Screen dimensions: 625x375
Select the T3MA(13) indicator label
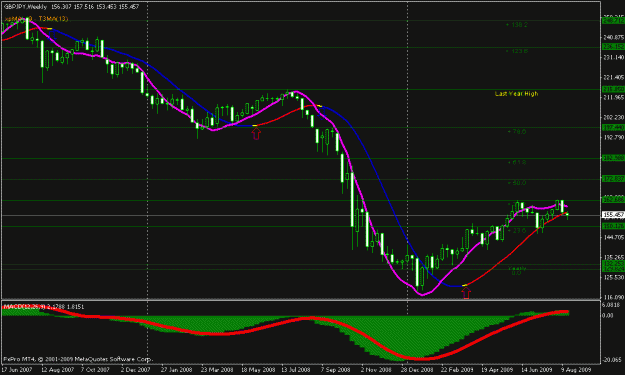coord(53,19)
